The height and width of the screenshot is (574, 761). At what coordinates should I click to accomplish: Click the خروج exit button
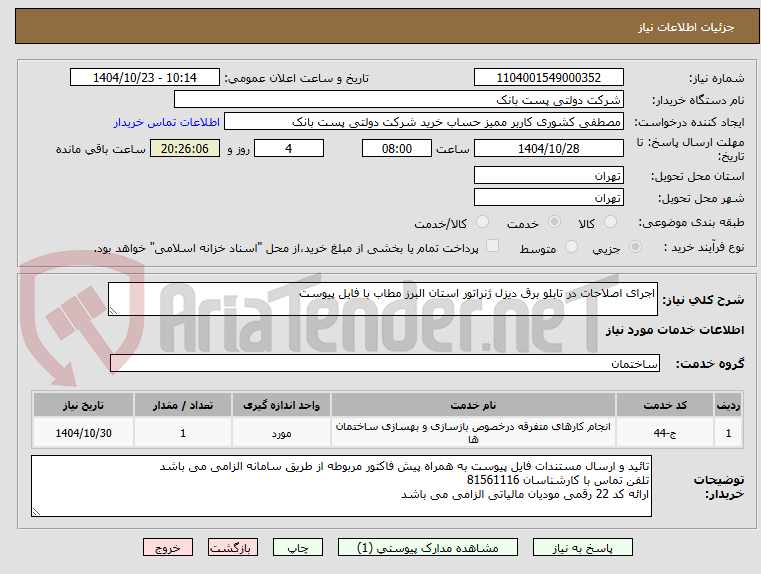pos(167,547)
